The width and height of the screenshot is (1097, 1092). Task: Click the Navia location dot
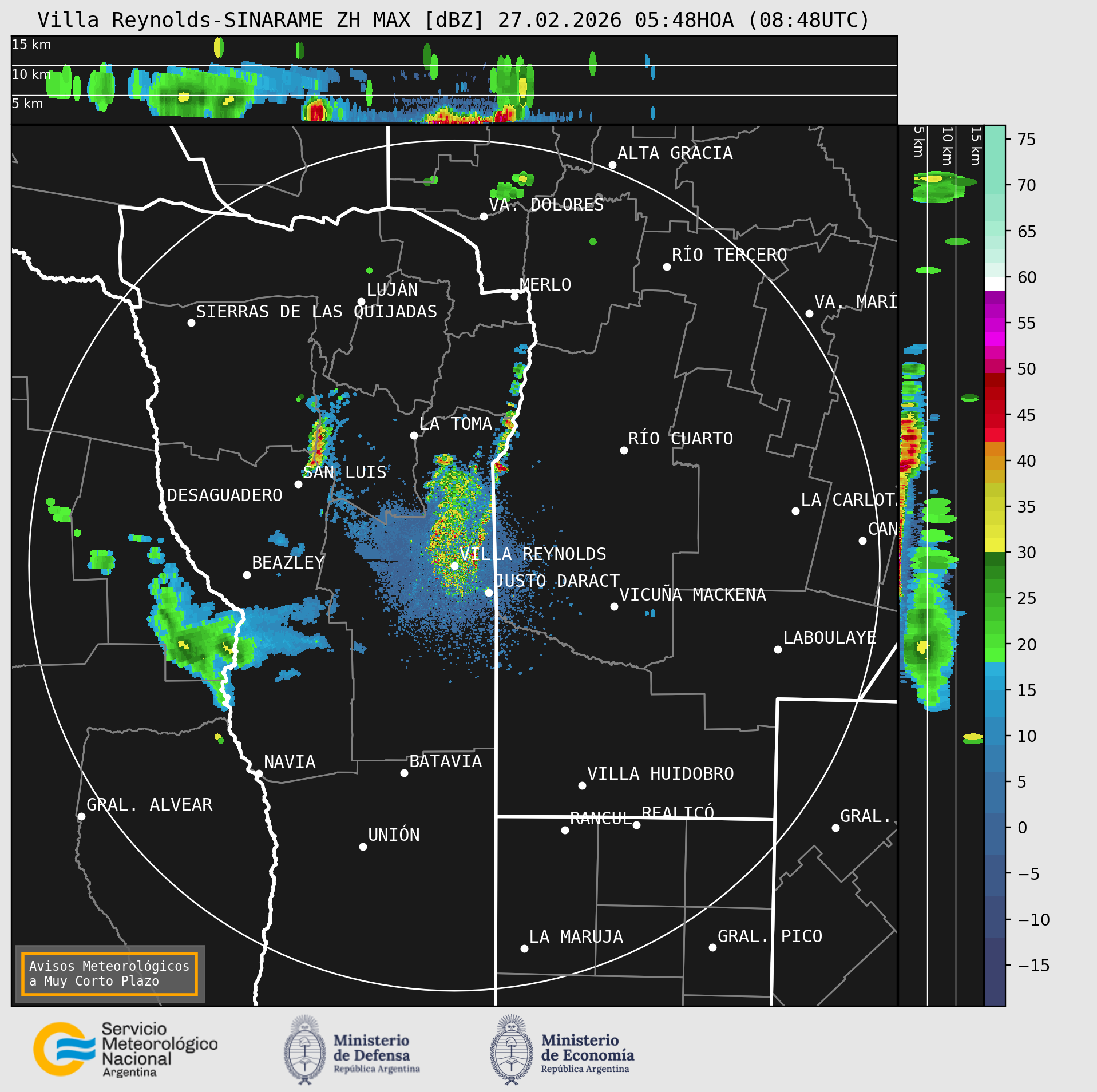point(259,773)
